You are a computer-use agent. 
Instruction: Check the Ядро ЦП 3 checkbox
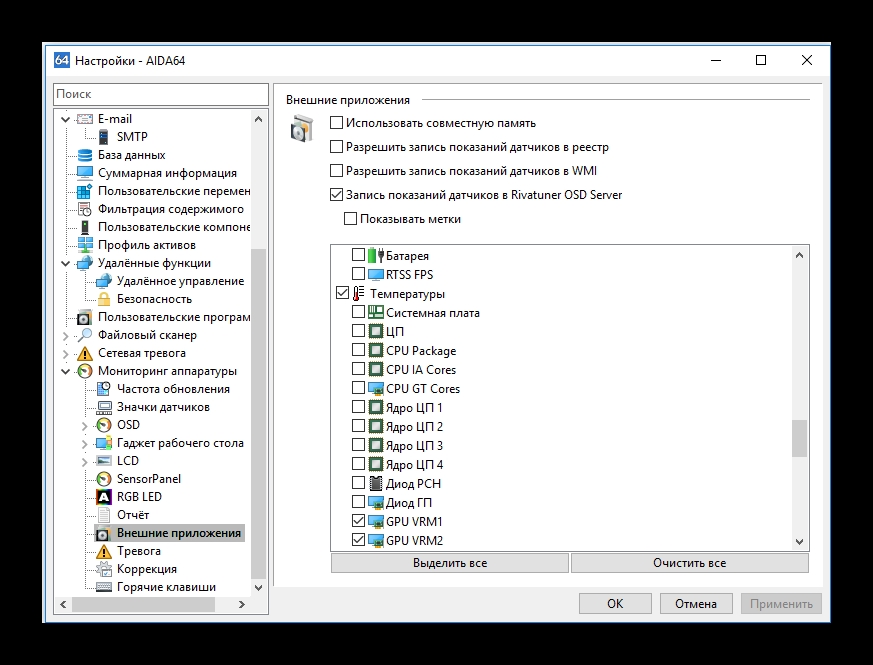tap(359, 445)
